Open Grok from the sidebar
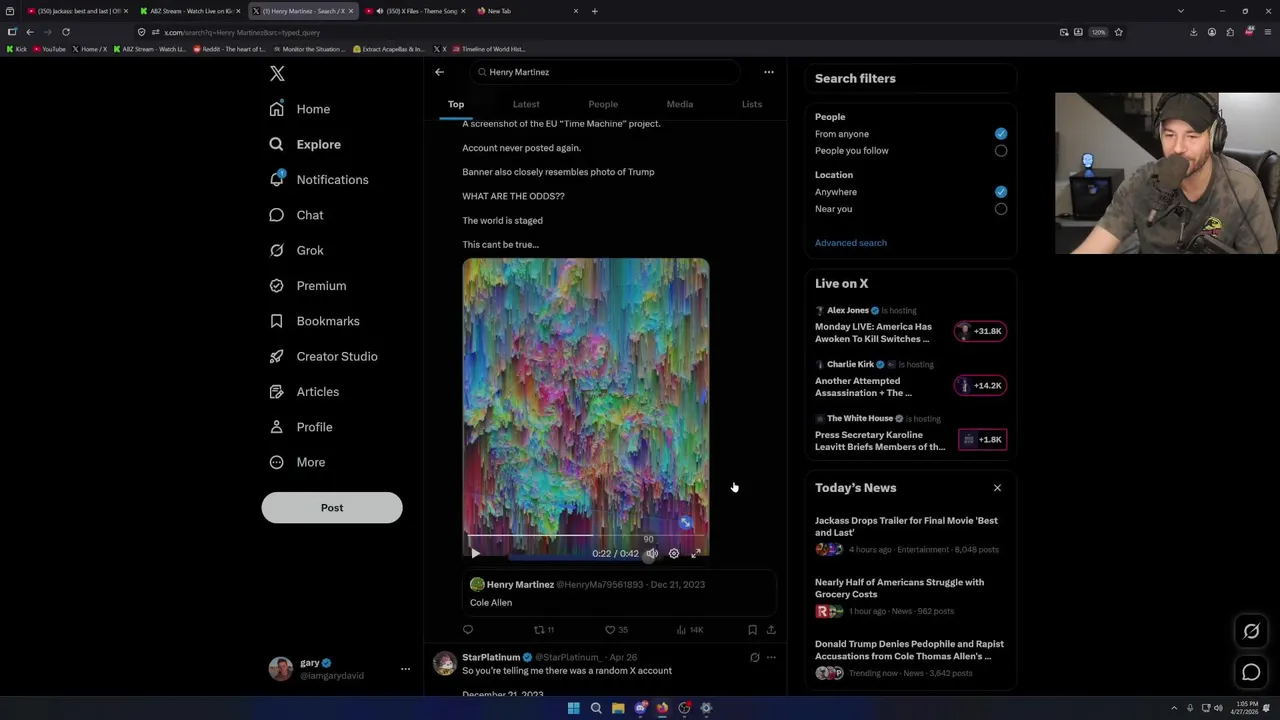1280x720 pixels. coord(297,250)
